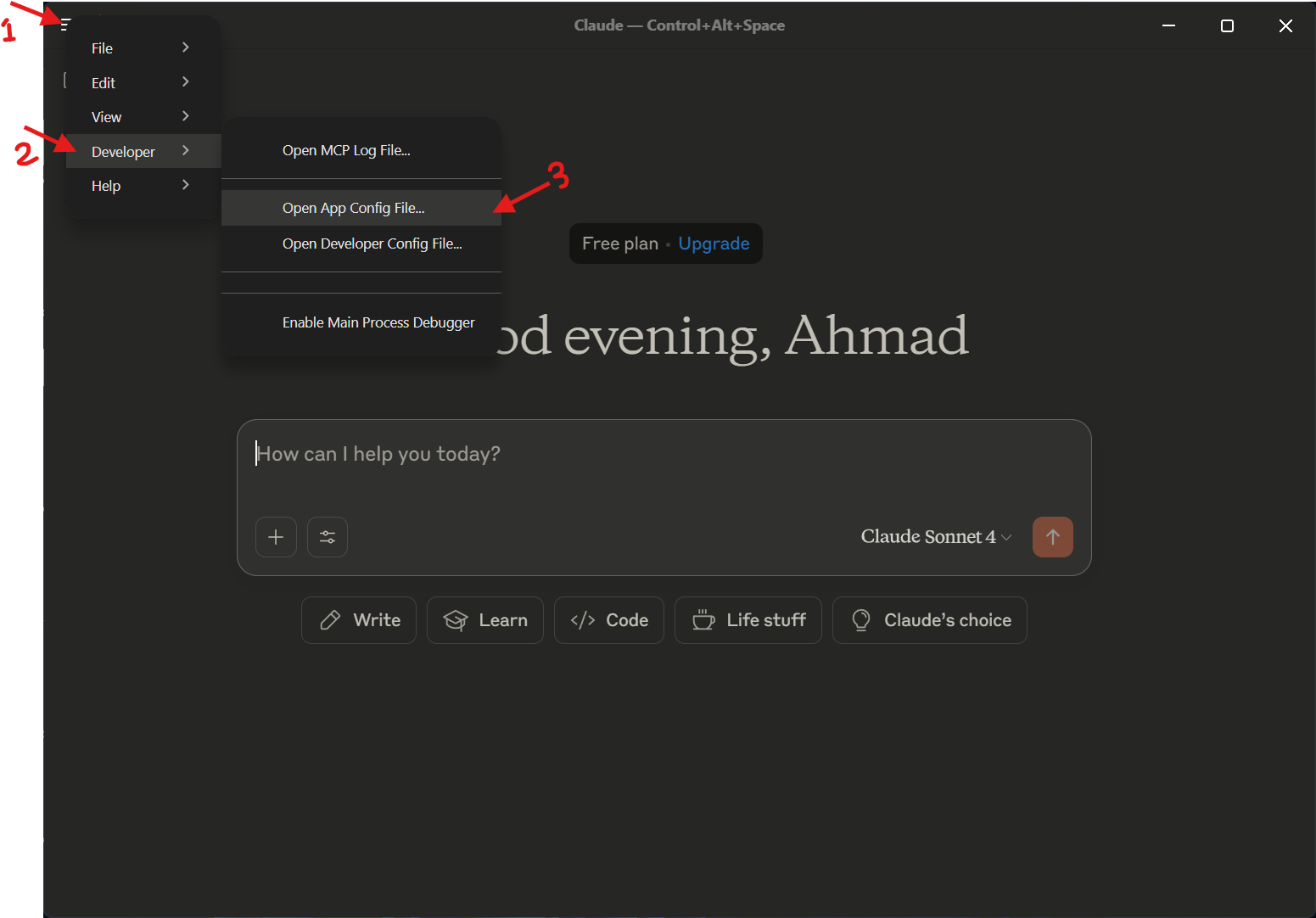Maximize the Claude window

tap(1227, 25)
